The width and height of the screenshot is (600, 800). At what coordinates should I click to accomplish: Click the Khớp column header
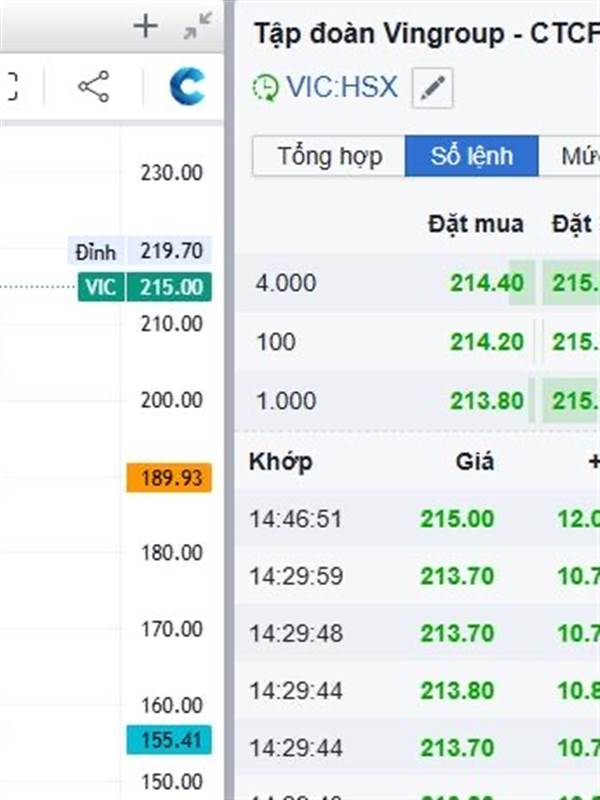(281, 462)
